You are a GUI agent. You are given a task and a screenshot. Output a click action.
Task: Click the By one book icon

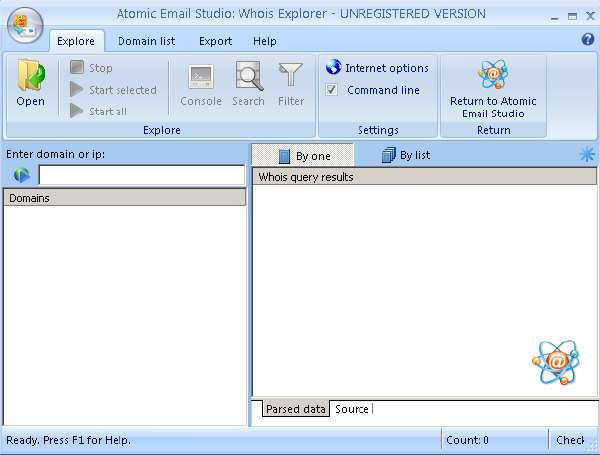click(x=284, y=156)
